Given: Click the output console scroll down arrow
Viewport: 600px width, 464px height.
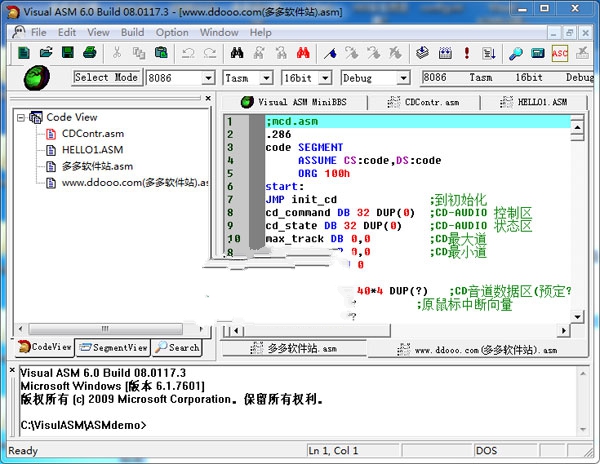Looking at the screenshot, I should 583,430.
